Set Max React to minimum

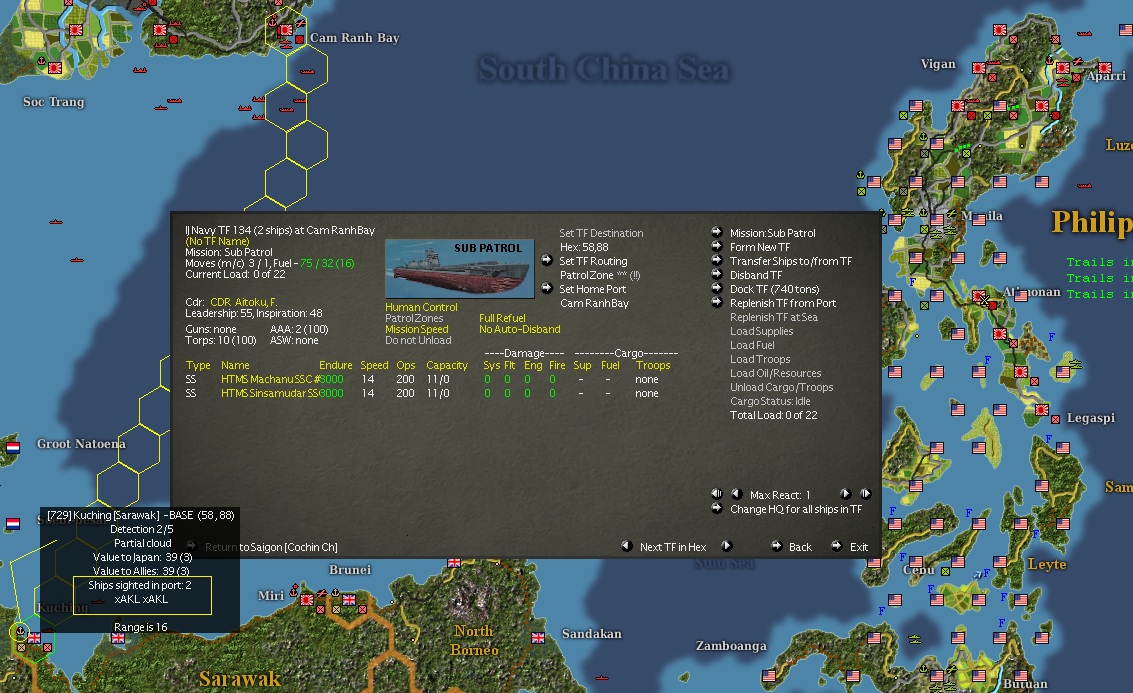pyautogui.click(x=717, y=494)
